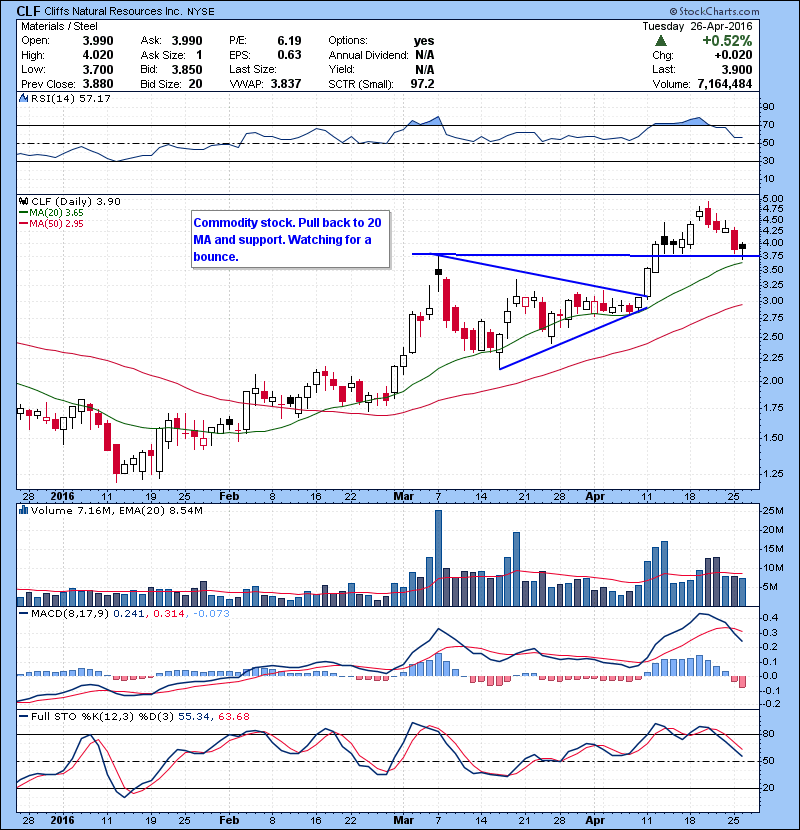800x830 pixels.
Task: Open the StockCharts.com watermark link at top right
Action: pos(714,11)
